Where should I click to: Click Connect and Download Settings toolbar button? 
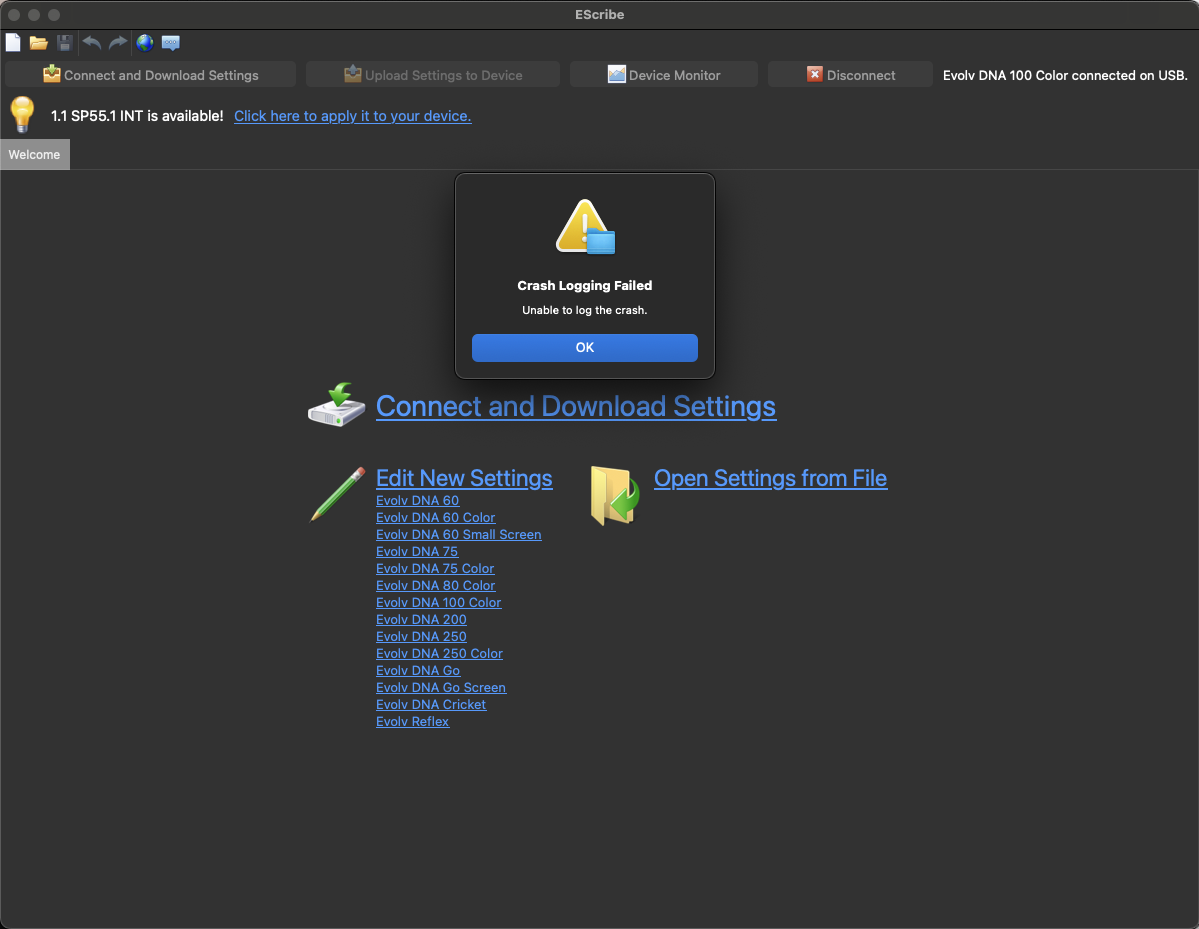150,75
